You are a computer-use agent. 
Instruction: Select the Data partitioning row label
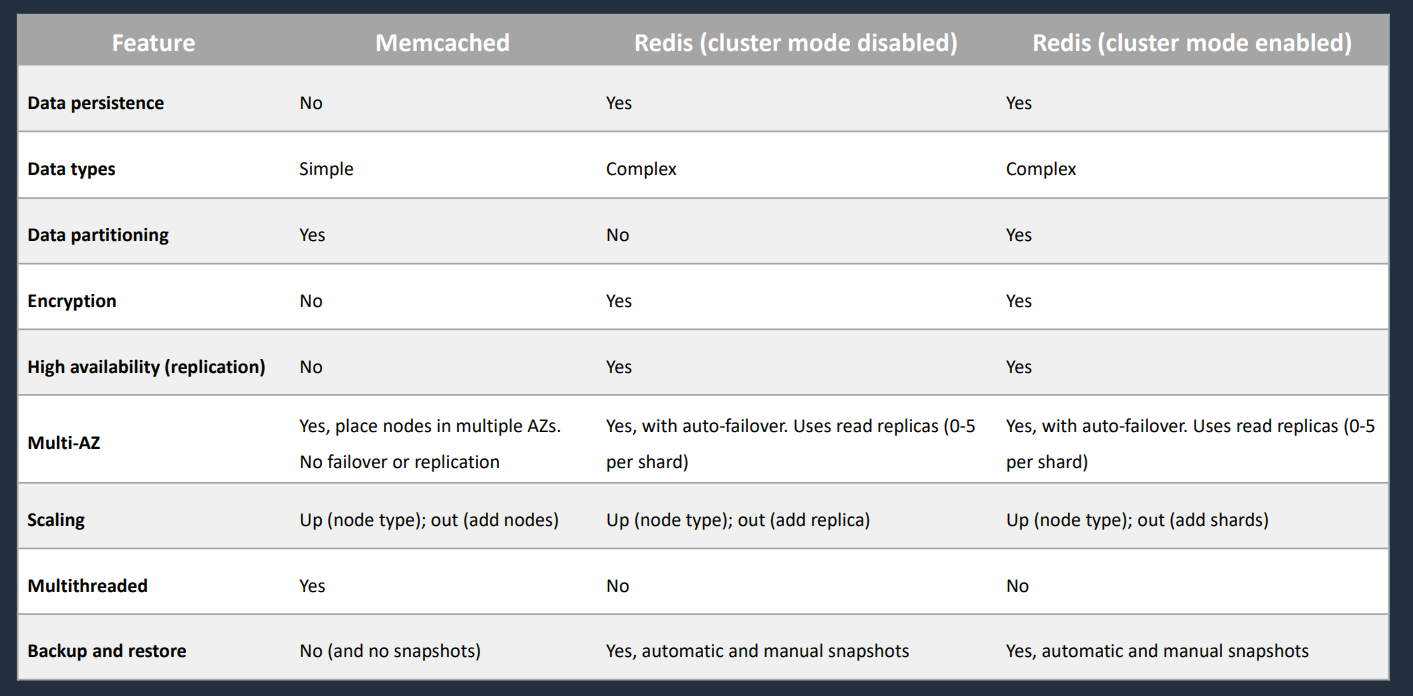(98, 235)
